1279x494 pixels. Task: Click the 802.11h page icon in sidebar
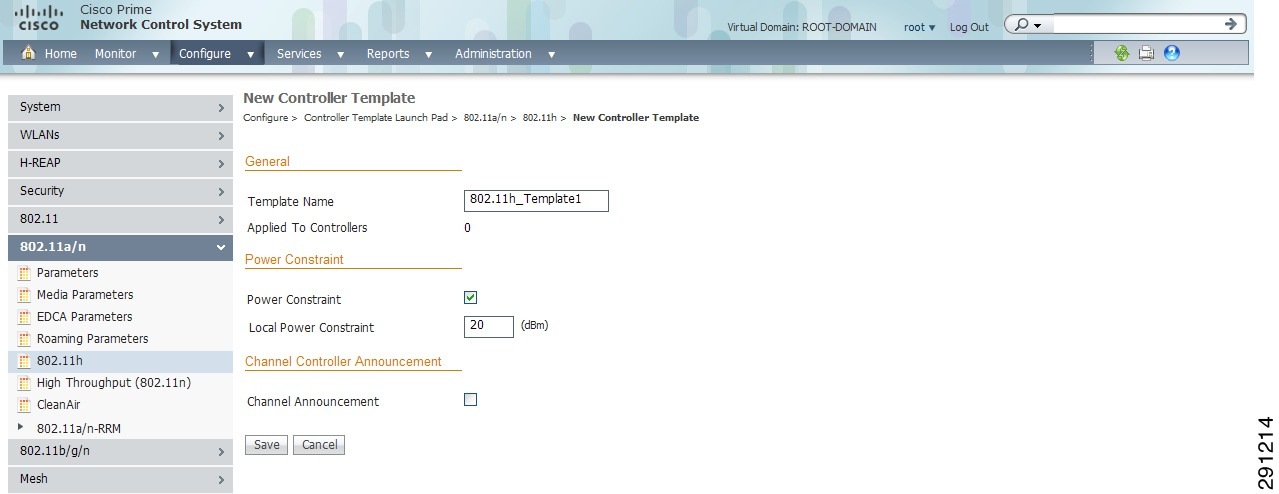point(25,361)
